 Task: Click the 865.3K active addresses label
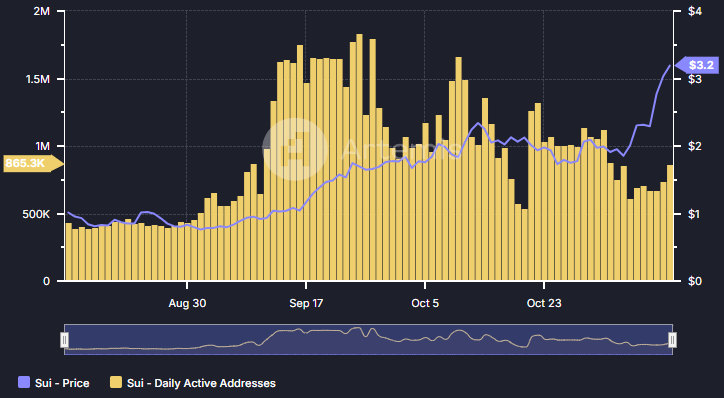(x=34, y=163)
